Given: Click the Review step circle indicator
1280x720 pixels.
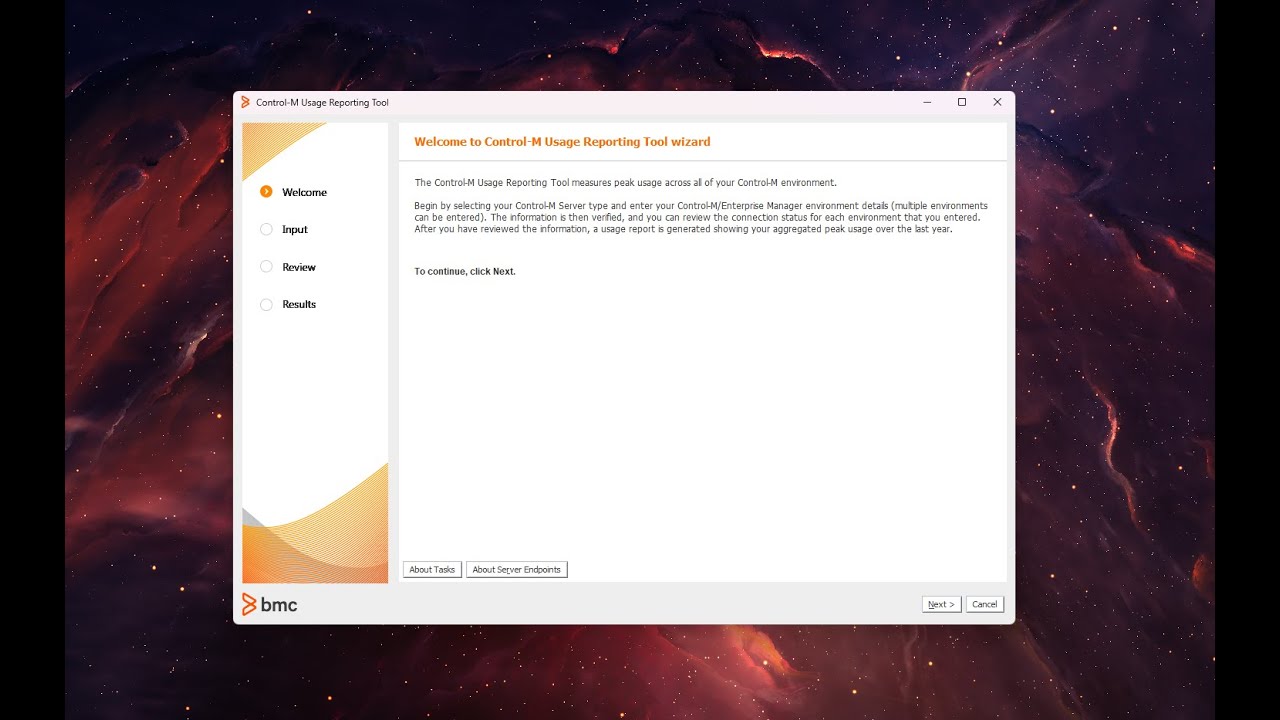Looking at the screenshot, I should click(266, 267).
